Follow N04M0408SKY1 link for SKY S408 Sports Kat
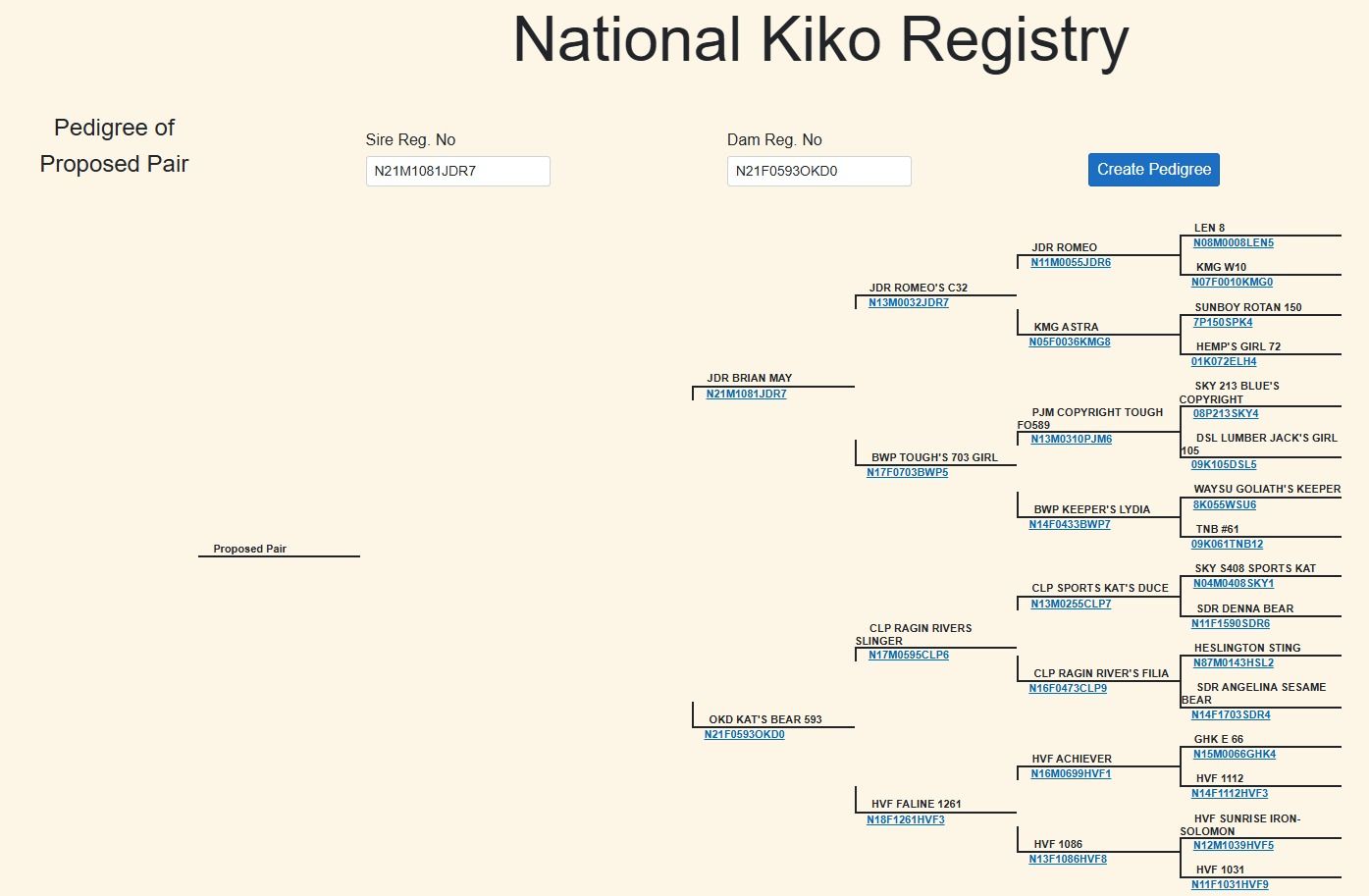Viewport: 1369px width, 896px height. [x=1234, y=583]
